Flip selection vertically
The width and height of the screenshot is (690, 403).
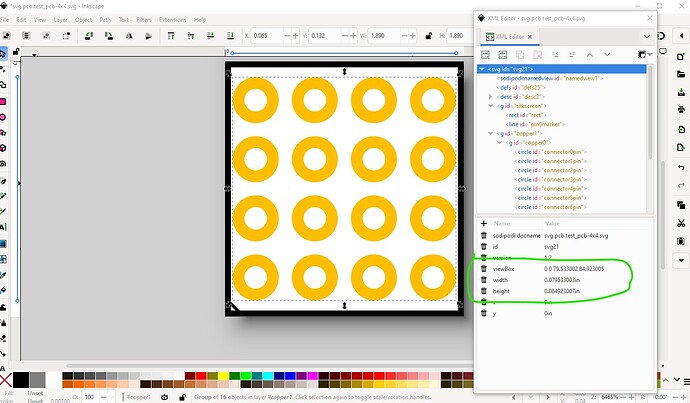coord(148,36)
